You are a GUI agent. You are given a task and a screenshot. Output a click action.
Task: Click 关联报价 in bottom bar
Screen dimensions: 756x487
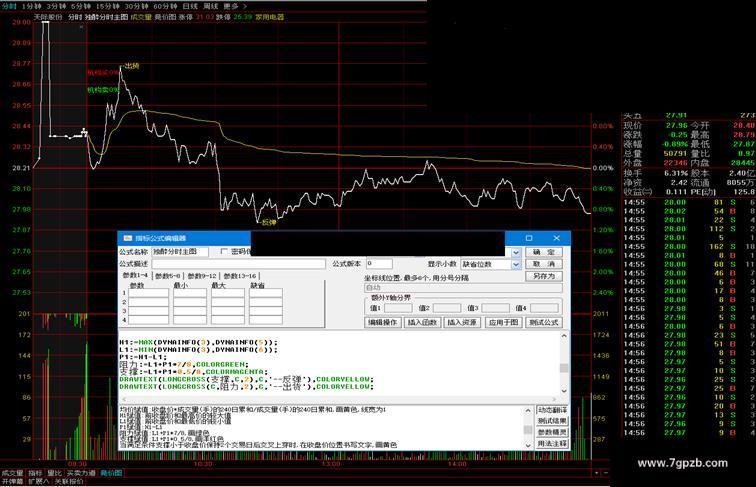point(68,481)
